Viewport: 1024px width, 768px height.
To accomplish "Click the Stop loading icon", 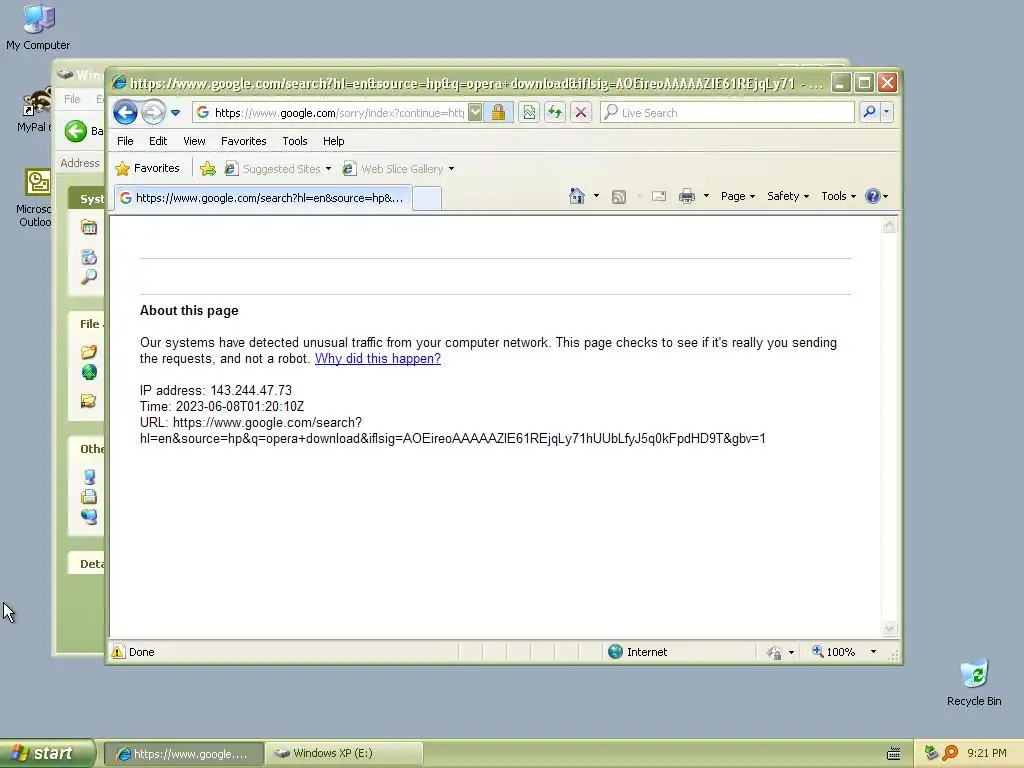I will tap(581, 112).
